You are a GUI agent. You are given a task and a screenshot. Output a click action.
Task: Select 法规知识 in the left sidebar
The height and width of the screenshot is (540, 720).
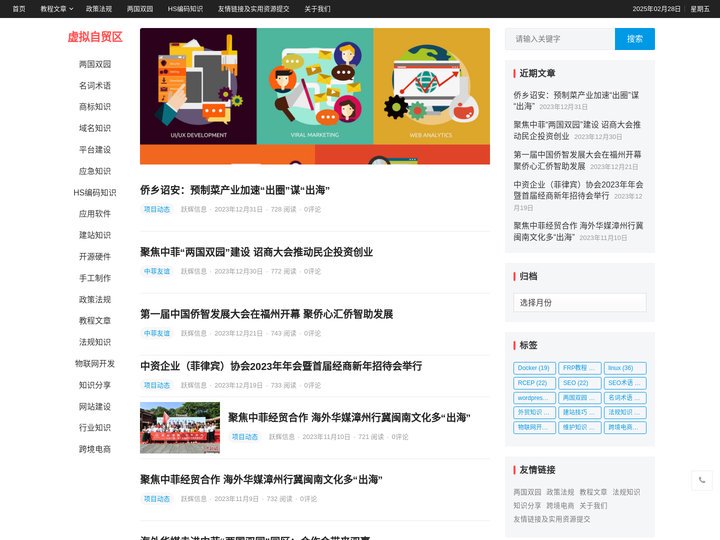tap(95, 342)
